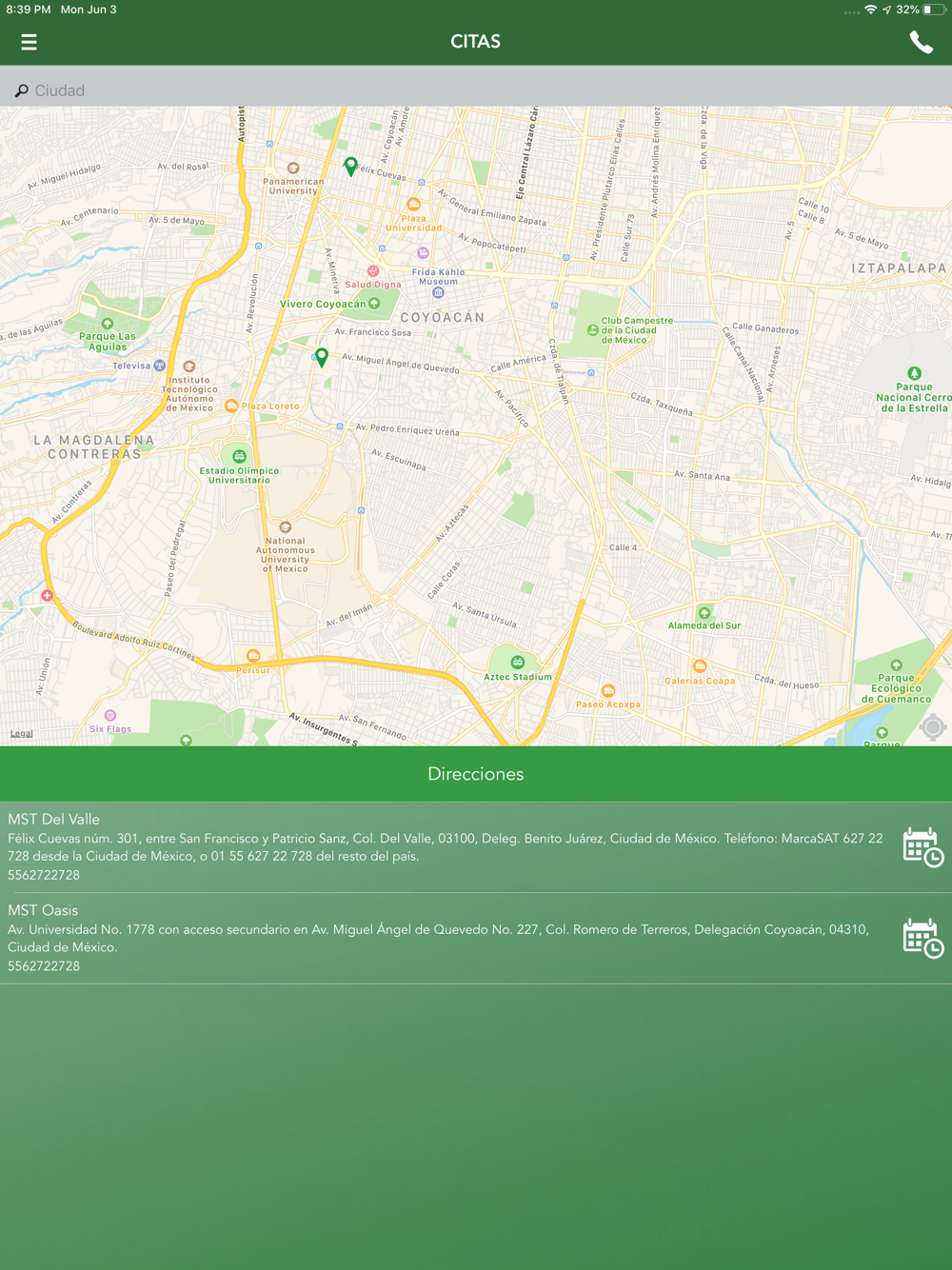Open the Legal link on map
The width and height of the screenshot is (952, 1270).
point(21,733)
